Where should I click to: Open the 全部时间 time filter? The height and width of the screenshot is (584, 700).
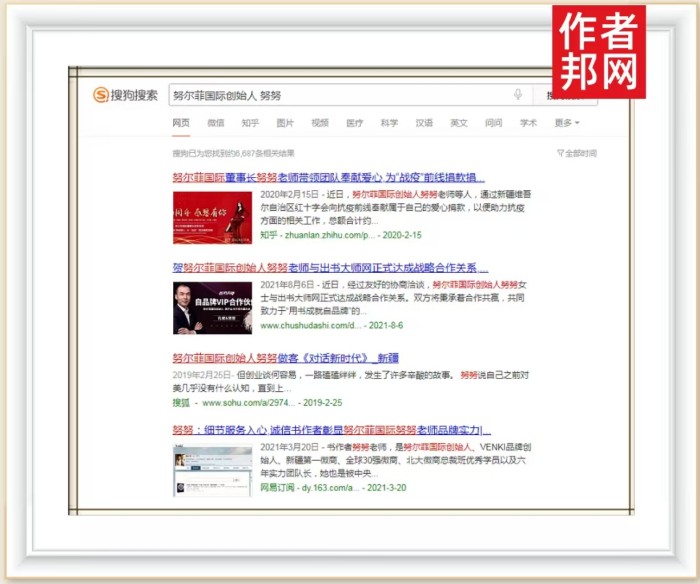point(577,154)
